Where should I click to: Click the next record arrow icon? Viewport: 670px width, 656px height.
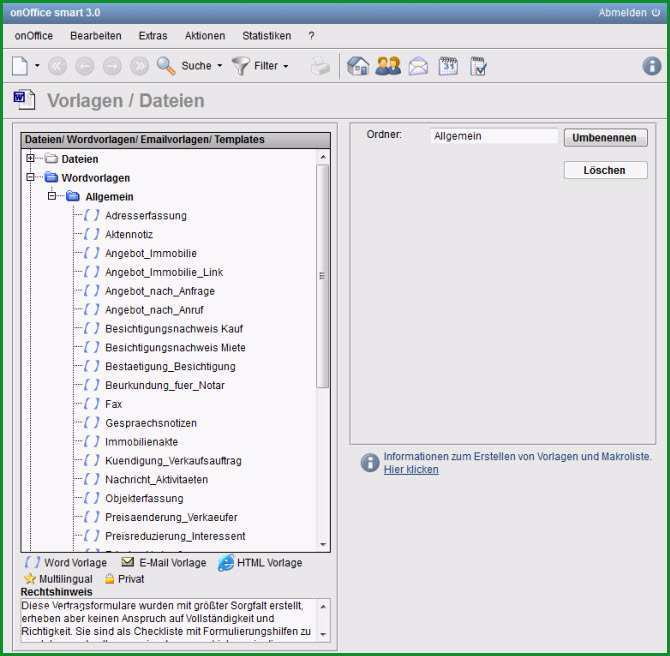pyautogui.click(x=112, y=66)
